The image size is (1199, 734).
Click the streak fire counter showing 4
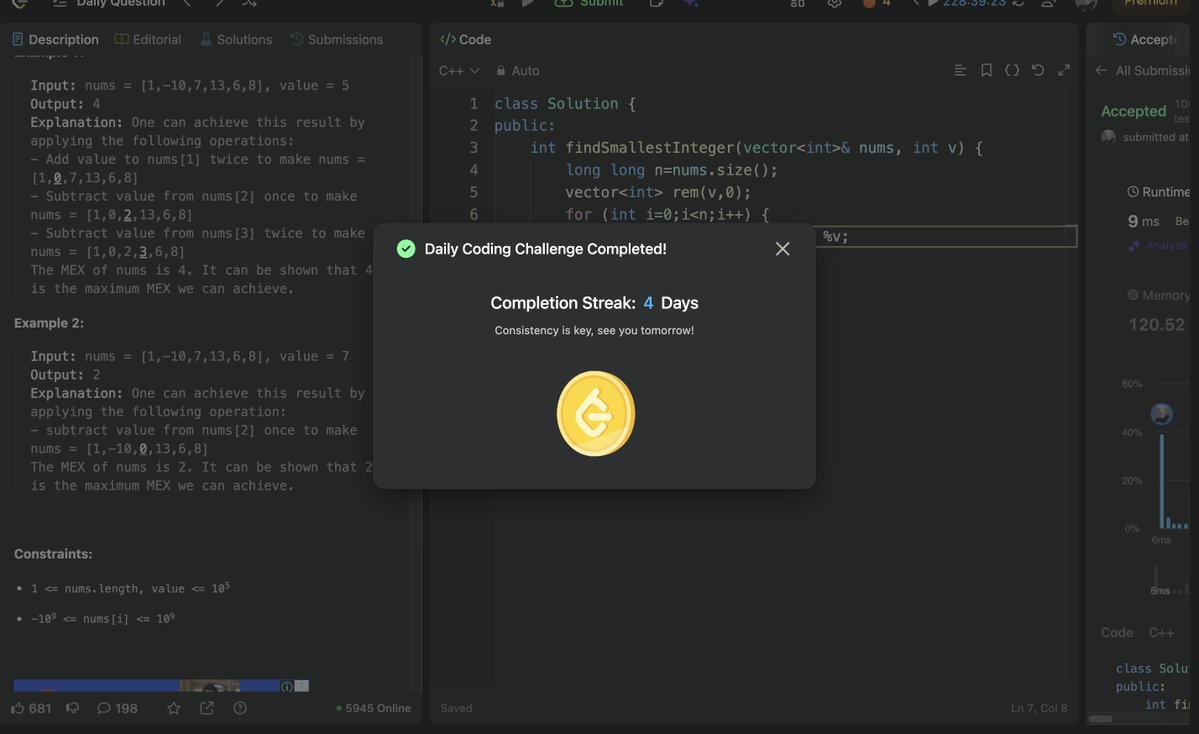(x=876, y=4)
